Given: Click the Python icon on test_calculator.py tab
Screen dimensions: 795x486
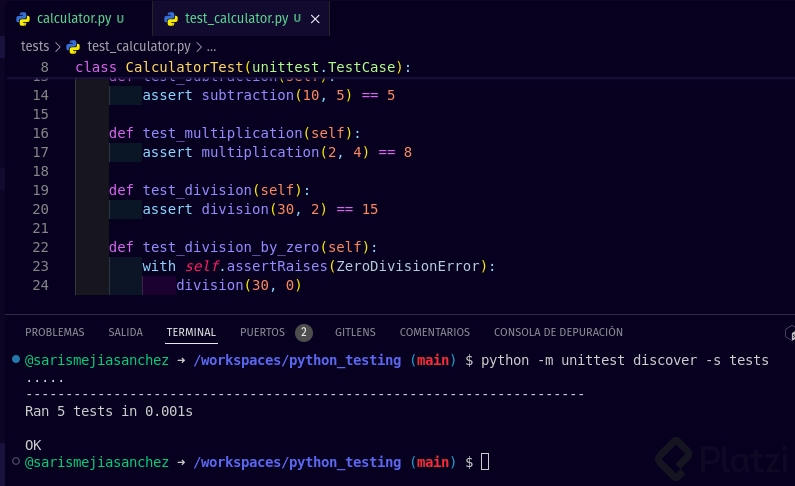Looking at the screenshot, I should pyautogui.click(x=171, y=19).
